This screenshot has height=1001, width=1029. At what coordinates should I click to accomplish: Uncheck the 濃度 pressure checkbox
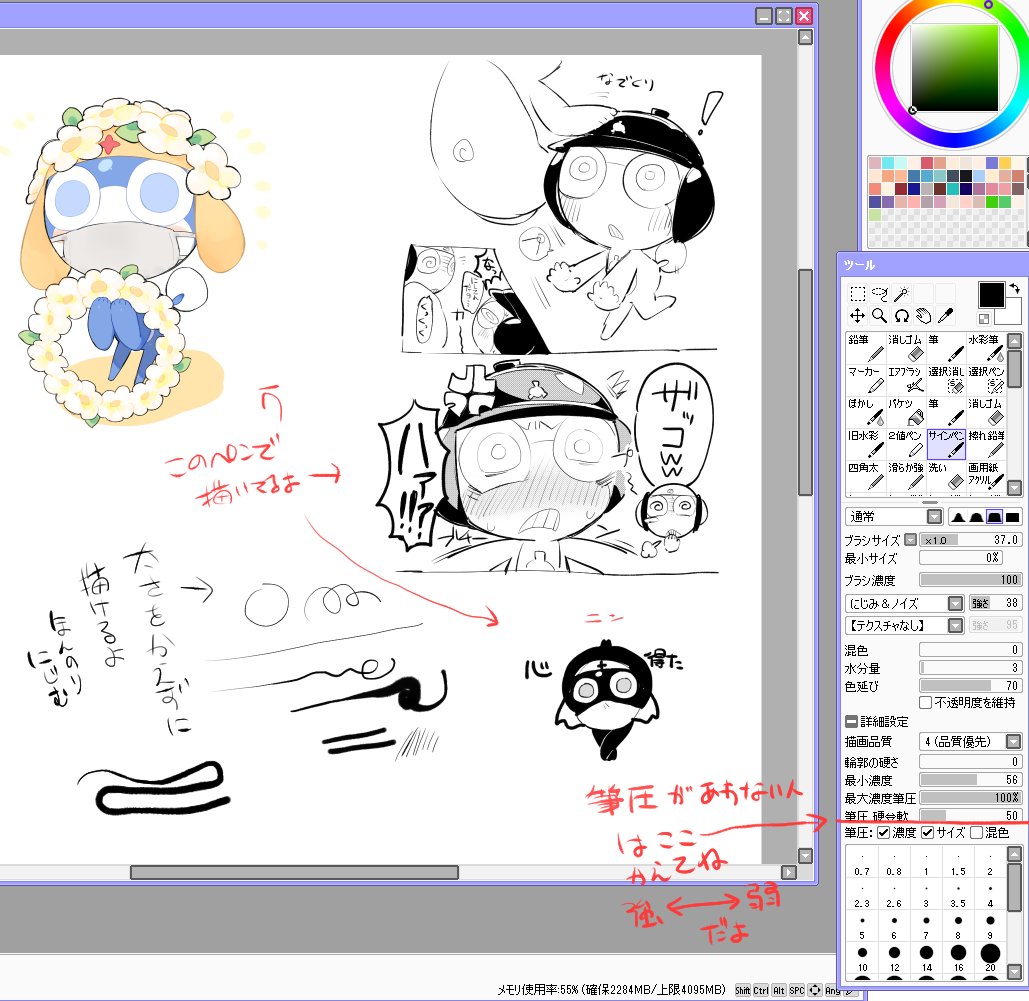pos(883,833)
